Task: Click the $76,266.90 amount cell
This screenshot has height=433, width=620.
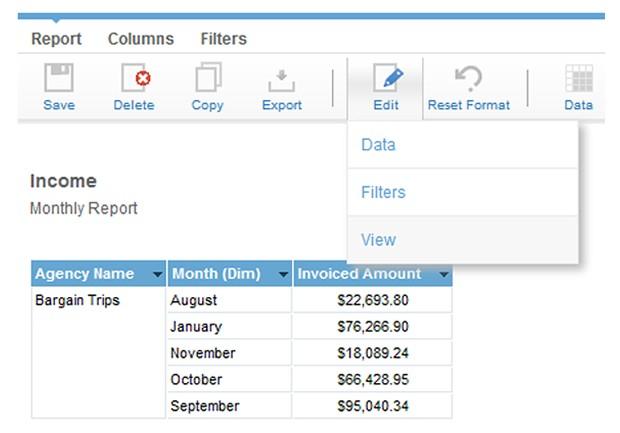Action: tap(372, 327)
